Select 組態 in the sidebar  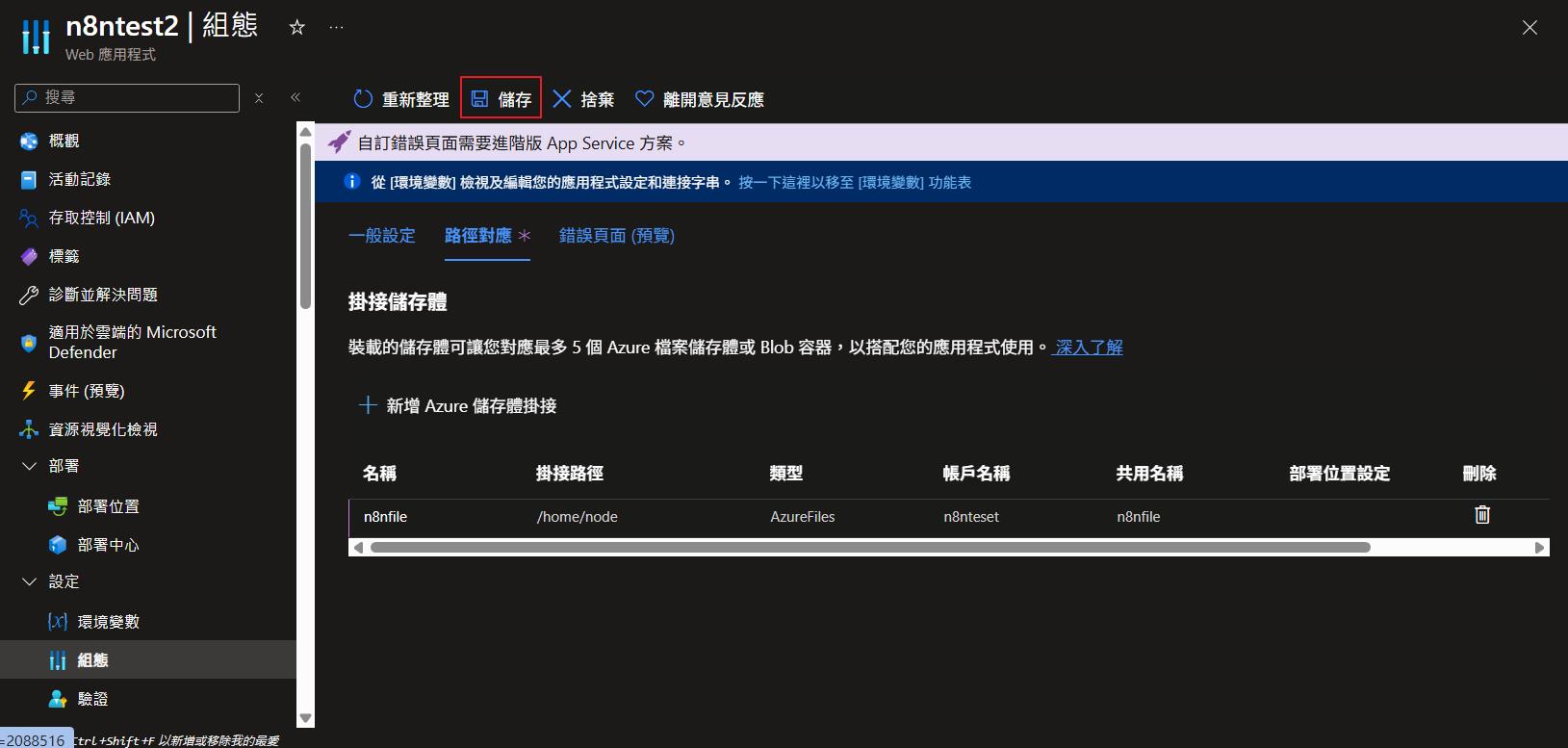click(148, 659)
